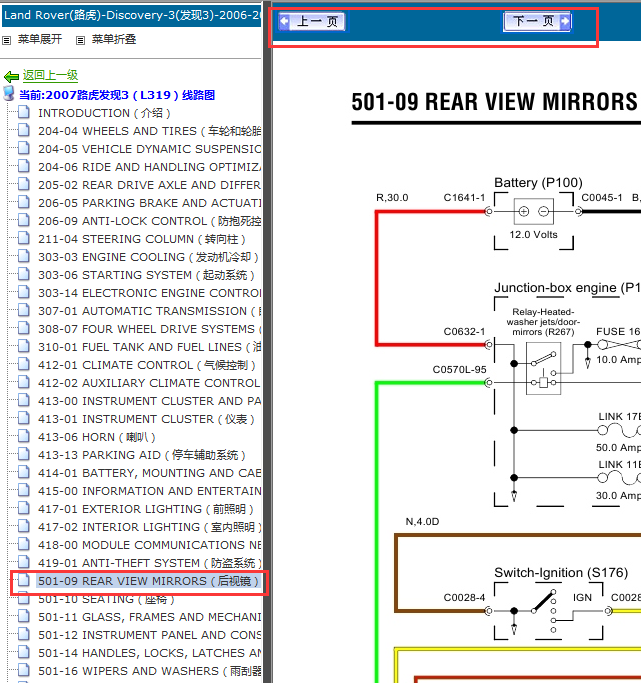The width and height of the screenshot is (641, 683).
Task: Open 204-04 WHEELS AND TIRES entry
Action: coord(149,131)
